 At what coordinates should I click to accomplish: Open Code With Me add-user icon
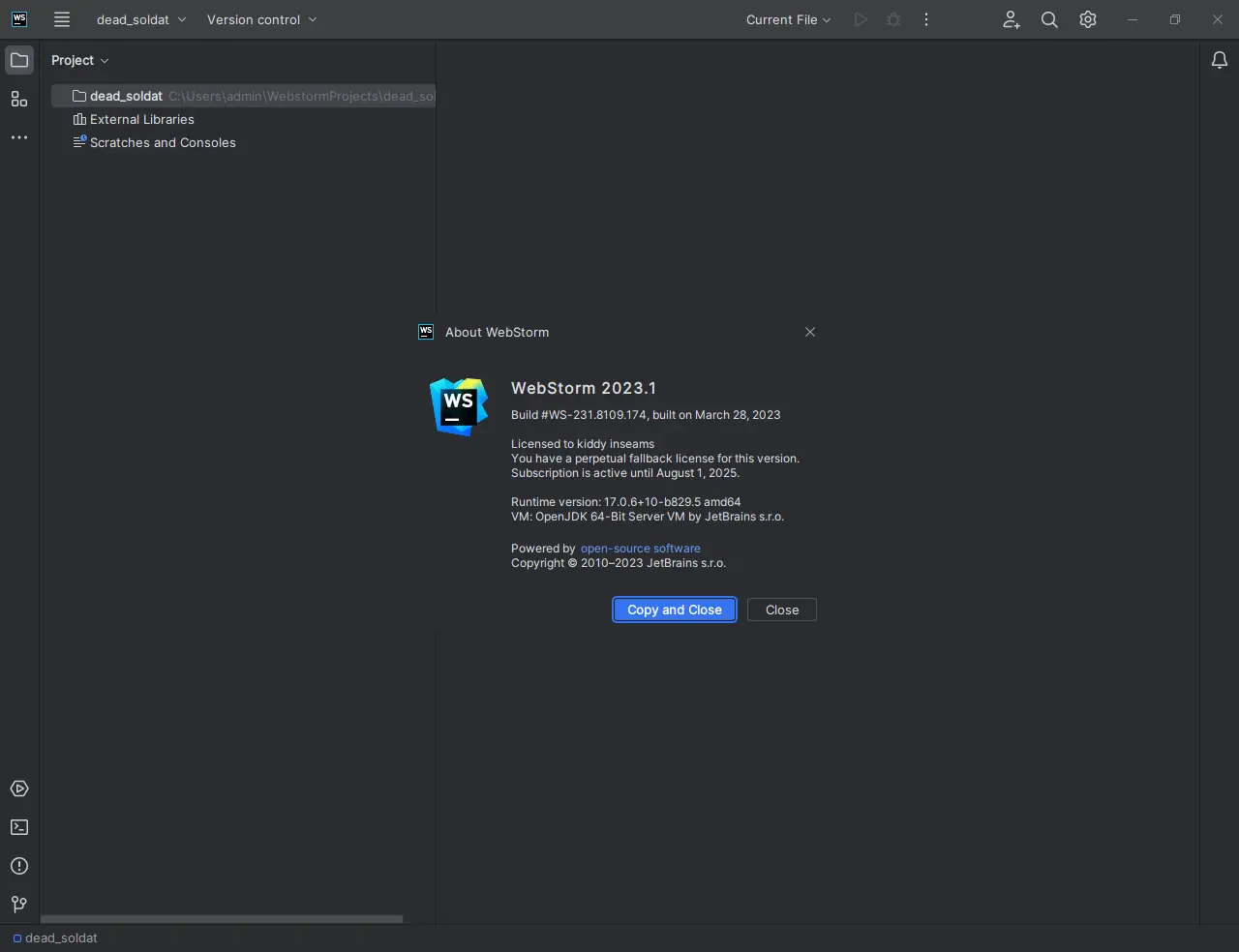pyautogui.click(x=1011, y=19)
